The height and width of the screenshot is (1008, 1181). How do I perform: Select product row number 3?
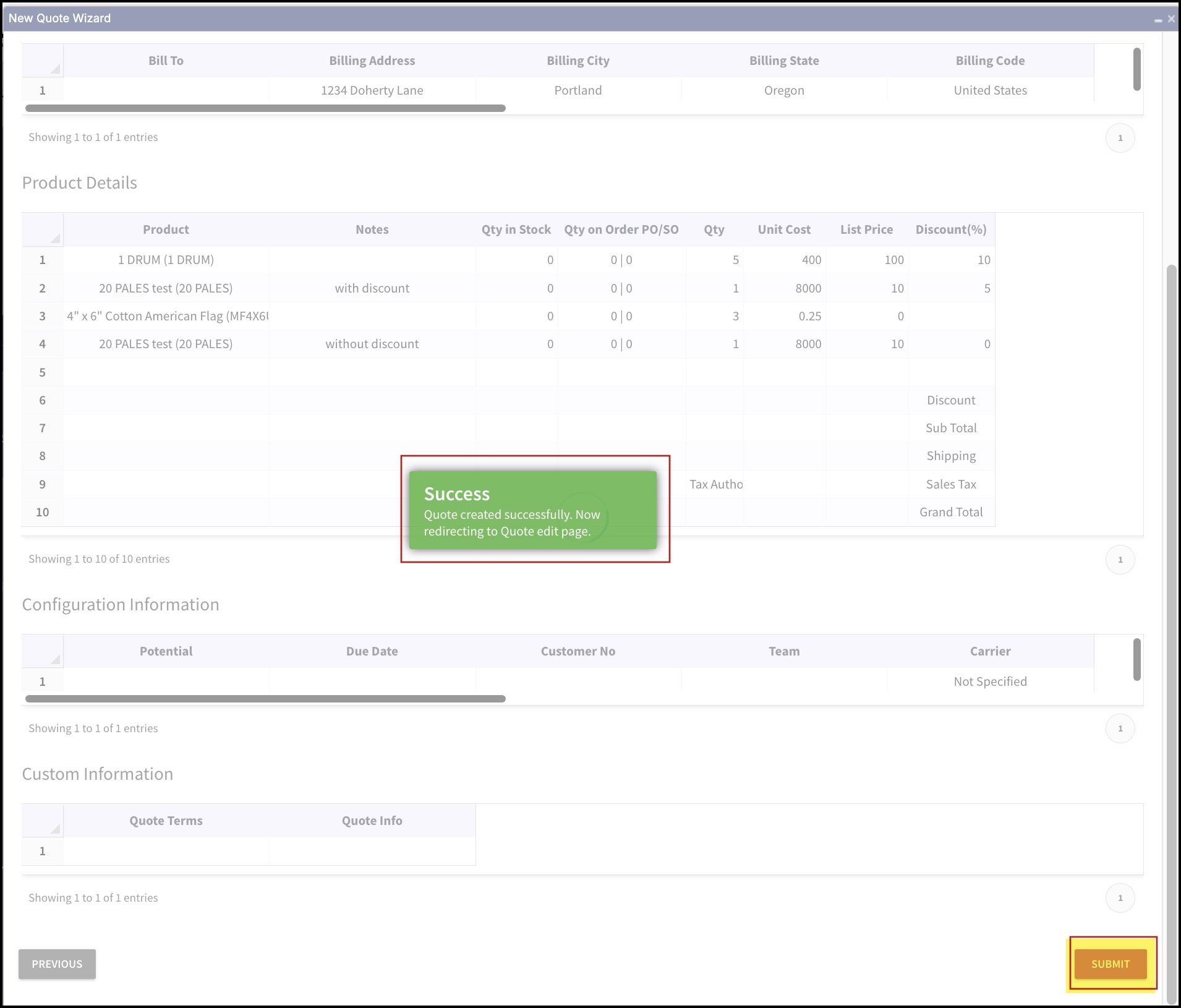tap(42, 316)
